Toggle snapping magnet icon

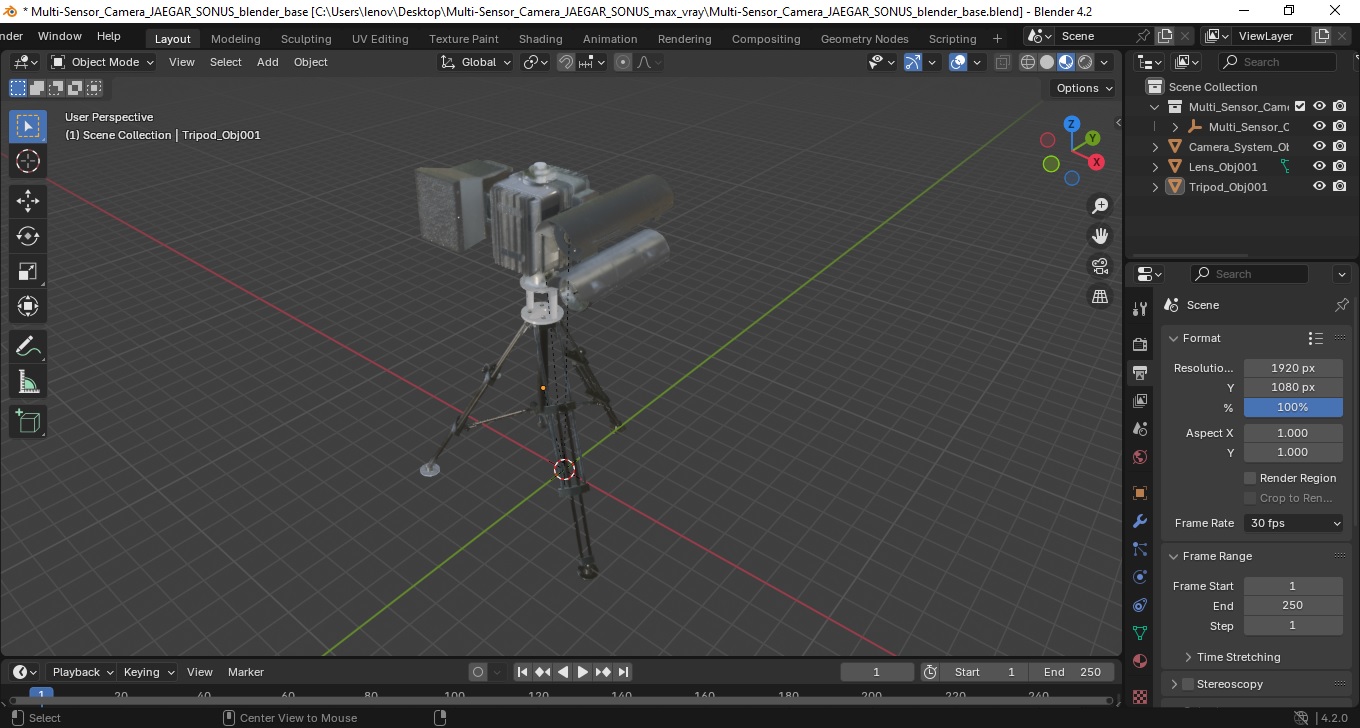coord(566,62)
